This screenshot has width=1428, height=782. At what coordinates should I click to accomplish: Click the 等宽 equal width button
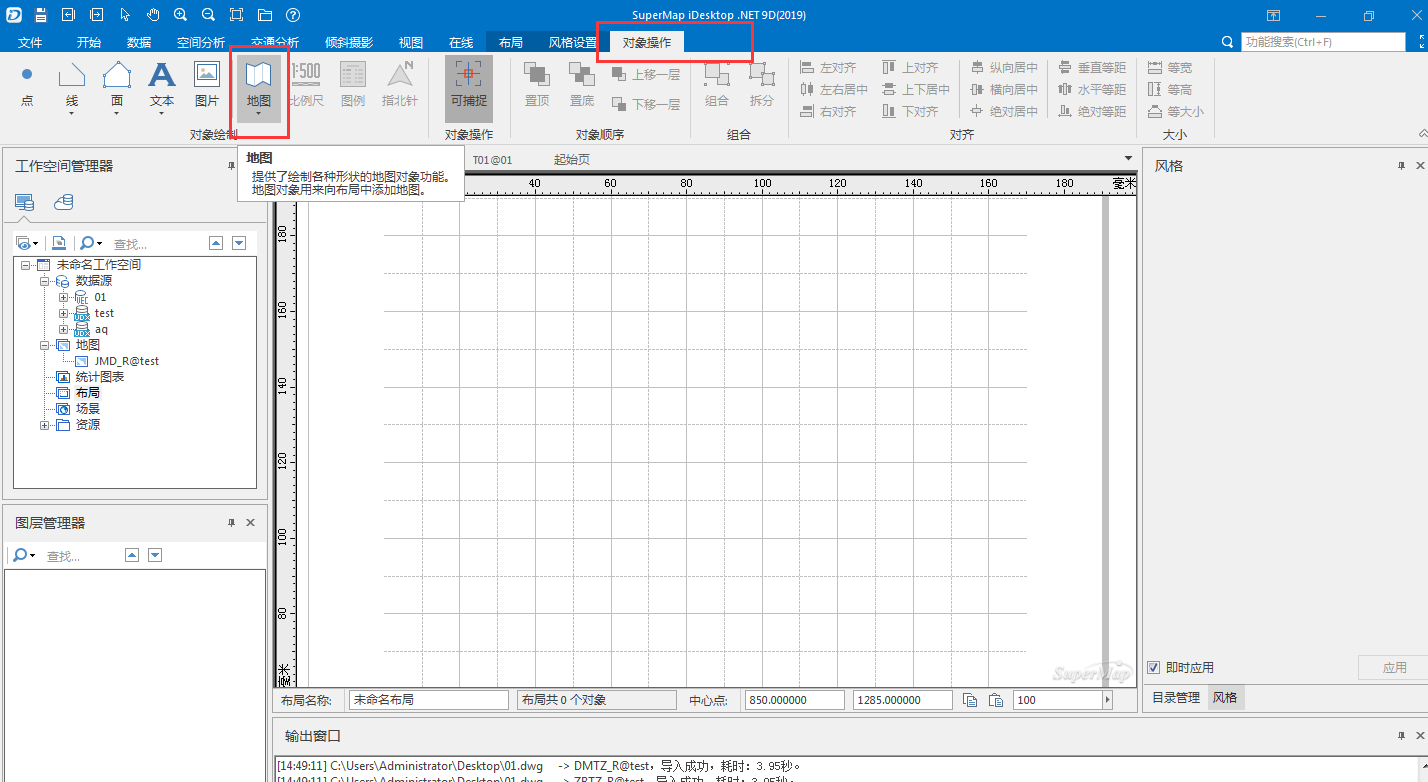(1170, 67)
